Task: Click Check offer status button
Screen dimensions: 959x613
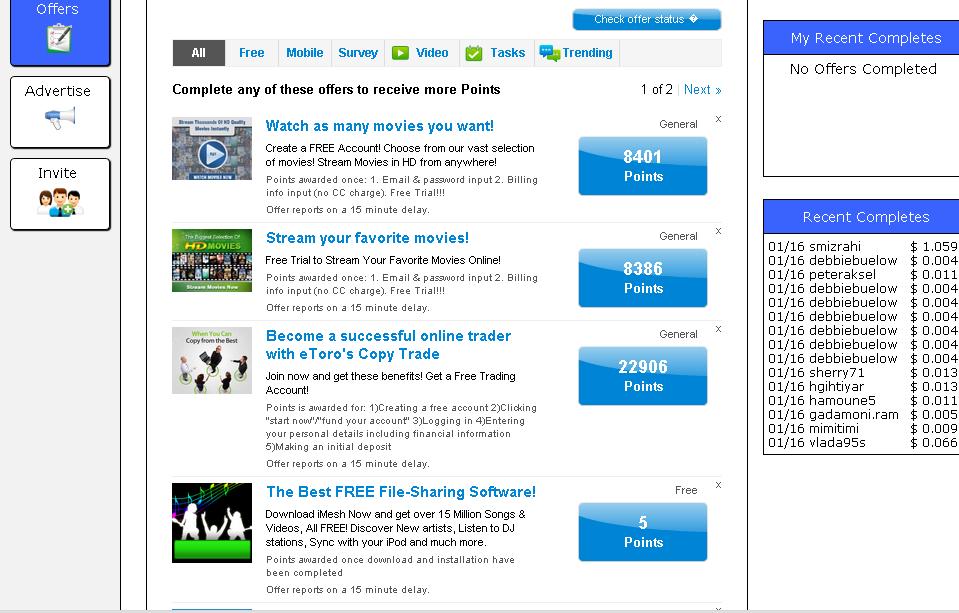Action: pos(646,20)
